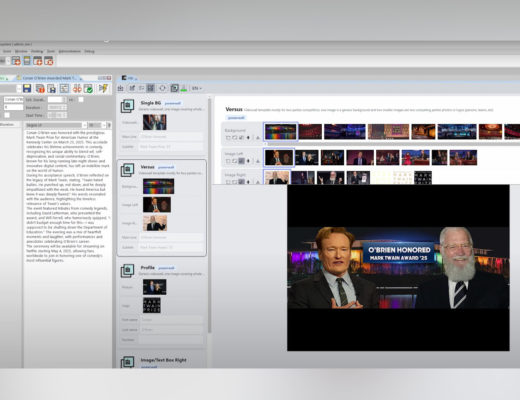Click the circular target icon in graphics toolbar
Viewport: 520px width, 400px height.
162,88
